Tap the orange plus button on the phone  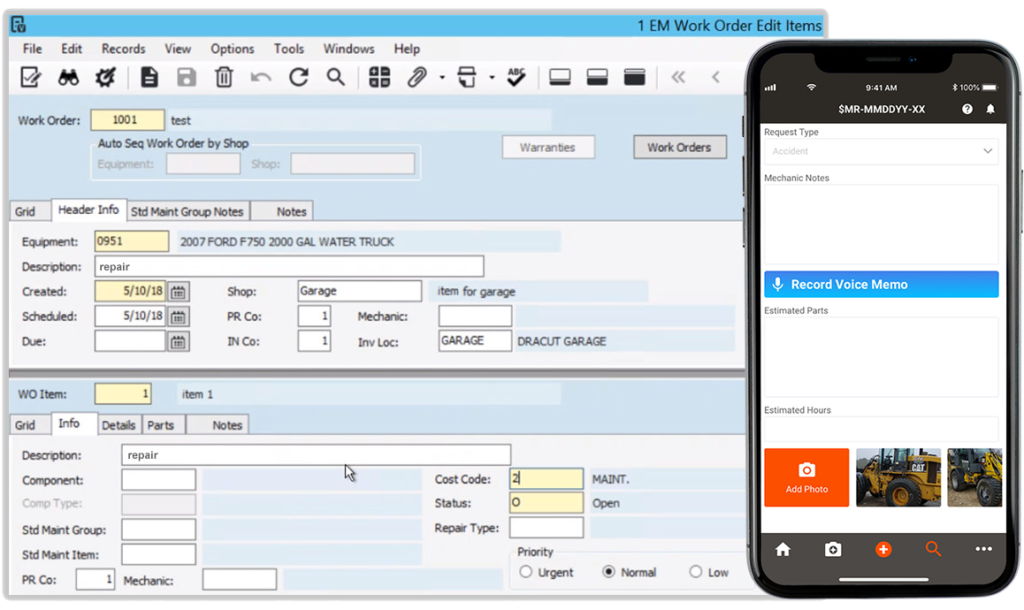click(x=882, y=549)
